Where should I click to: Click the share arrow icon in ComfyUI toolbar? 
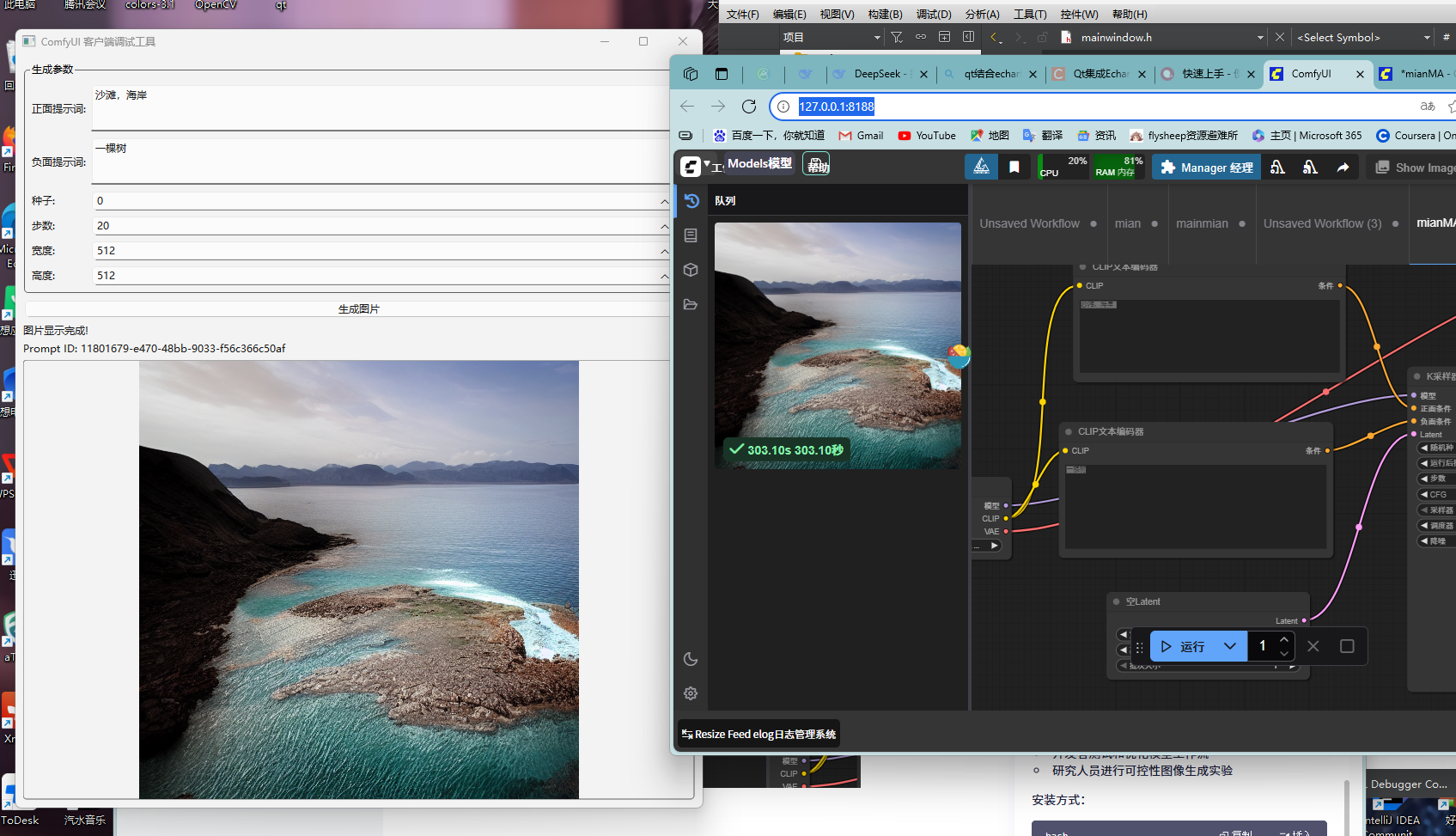[x=1343, y=168]
